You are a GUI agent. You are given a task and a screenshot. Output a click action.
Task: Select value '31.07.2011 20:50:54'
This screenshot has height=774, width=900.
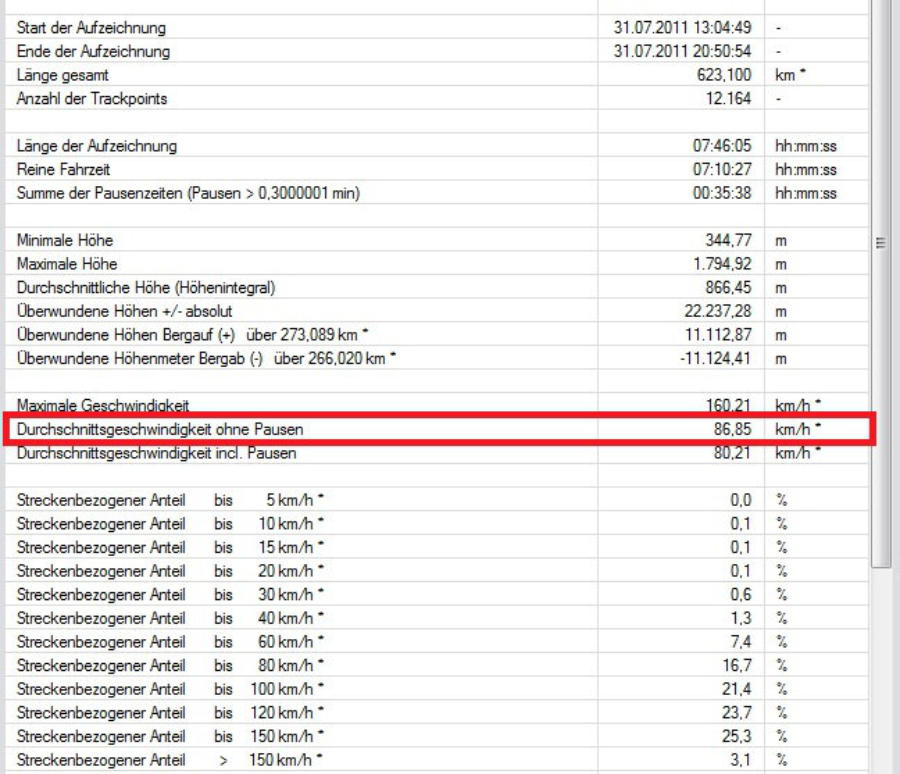pos(682,51)
